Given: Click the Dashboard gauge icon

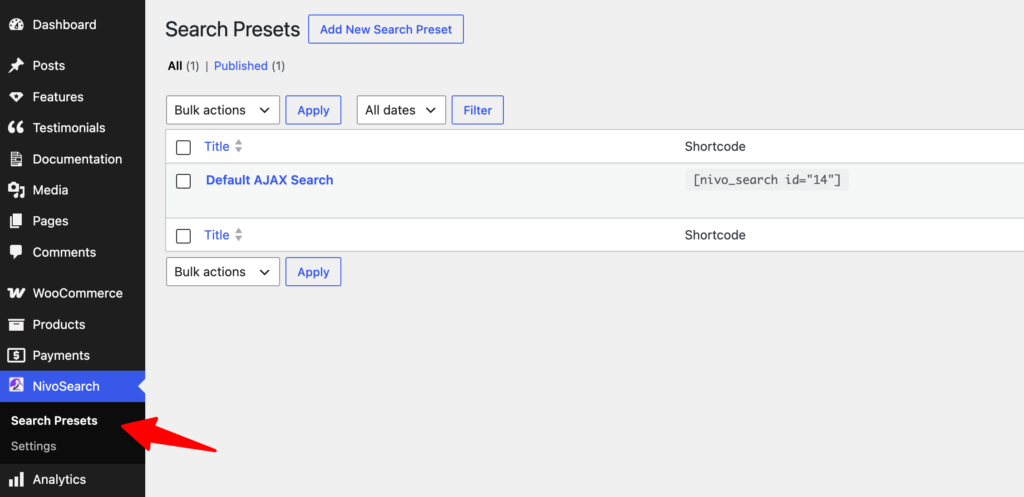Looking at the screenshot, I should [x=16, y=25].
